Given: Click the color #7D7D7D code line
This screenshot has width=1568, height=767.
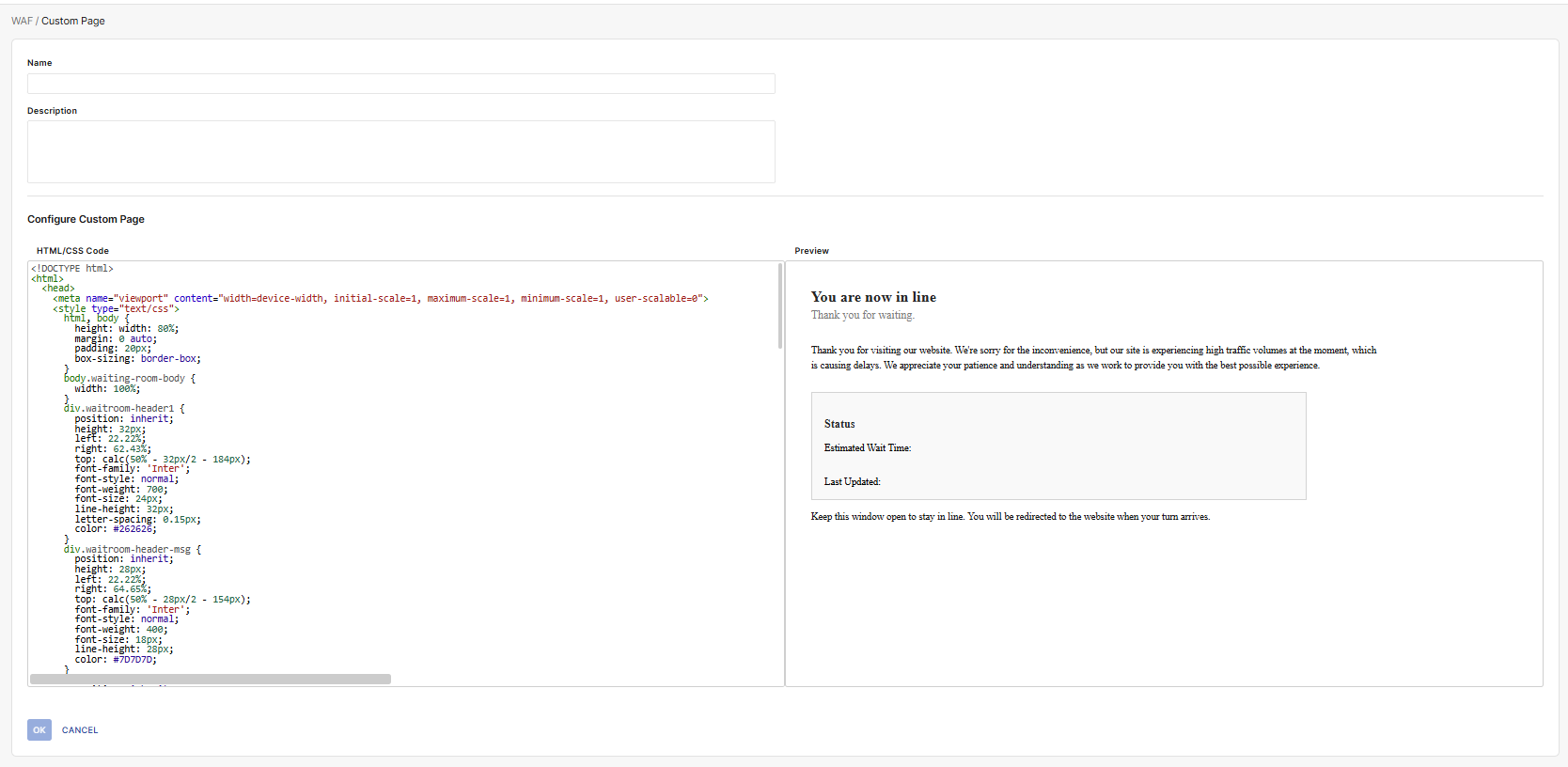Looking at the screenshot, I should 116,660.
